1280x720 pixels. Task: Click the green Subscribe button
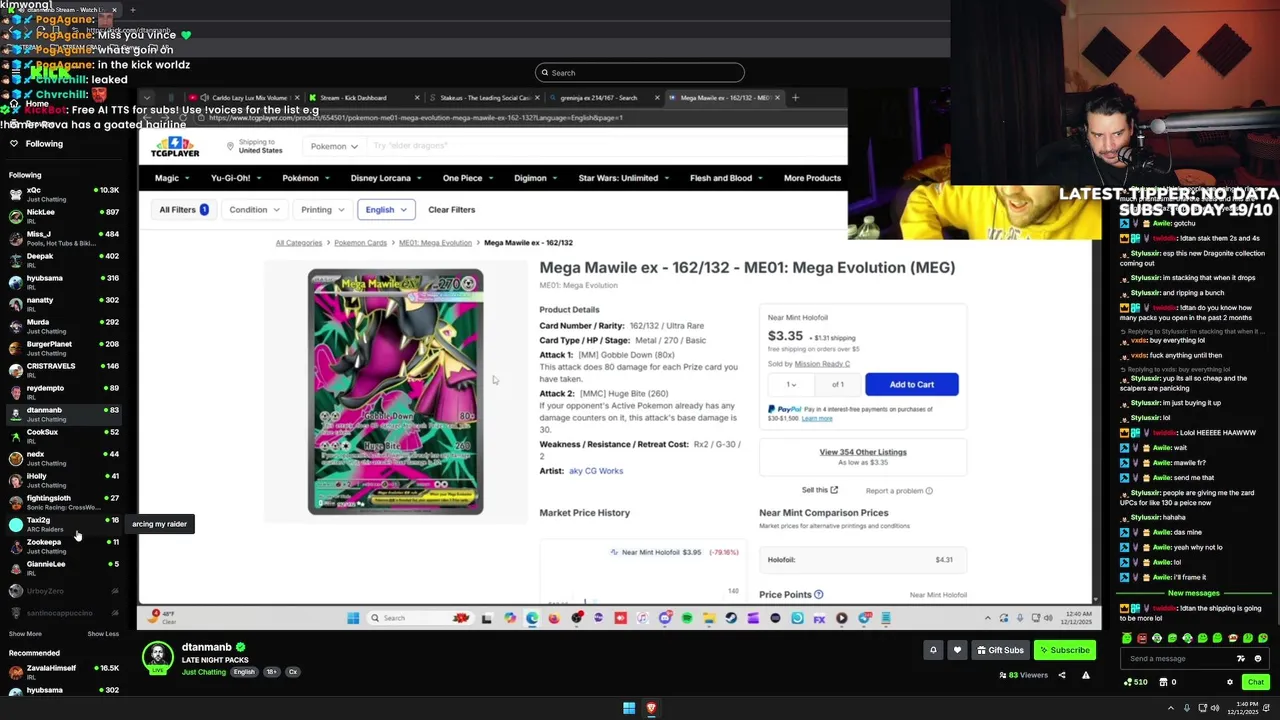coord(1064,650)
